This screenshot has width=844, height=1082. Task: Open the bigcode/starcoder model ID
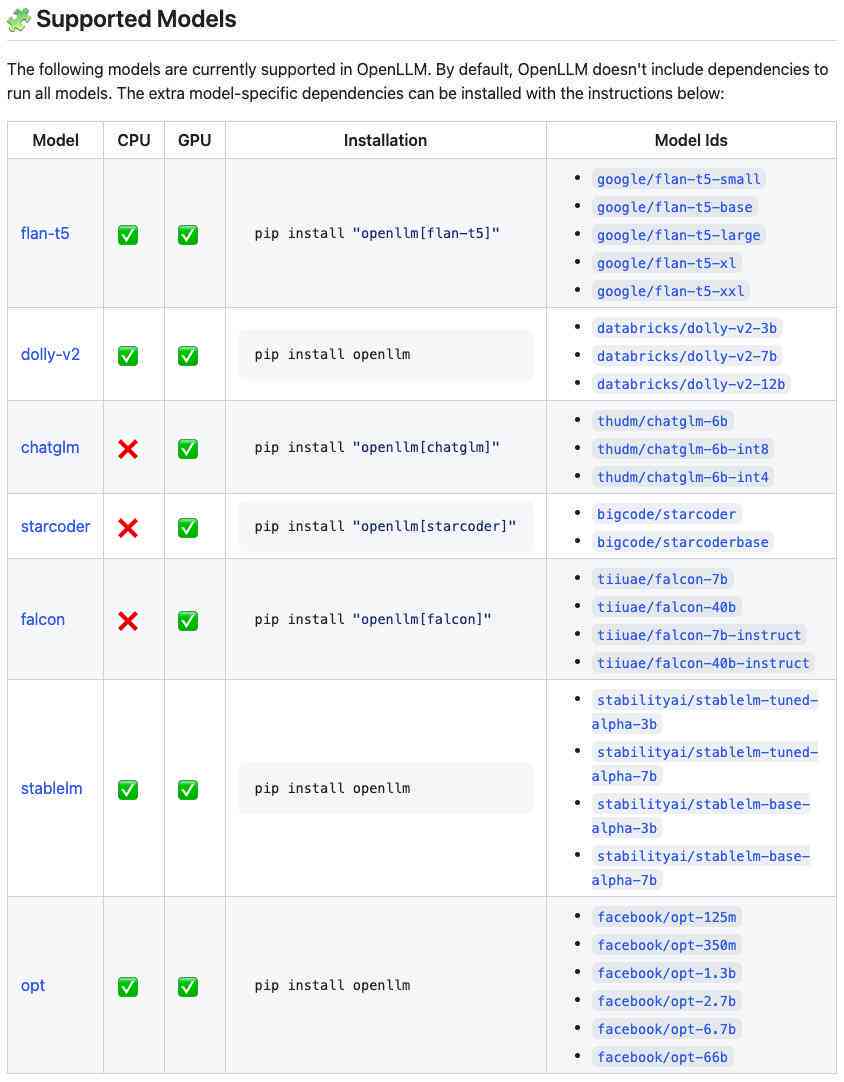click(666, 514)
